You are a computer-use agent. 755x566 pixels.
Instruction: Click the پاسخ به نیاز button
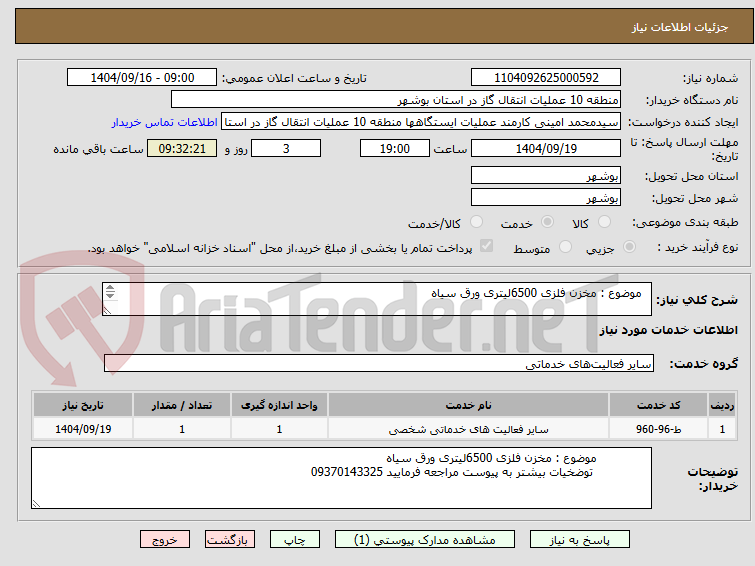tap(579, 540)
